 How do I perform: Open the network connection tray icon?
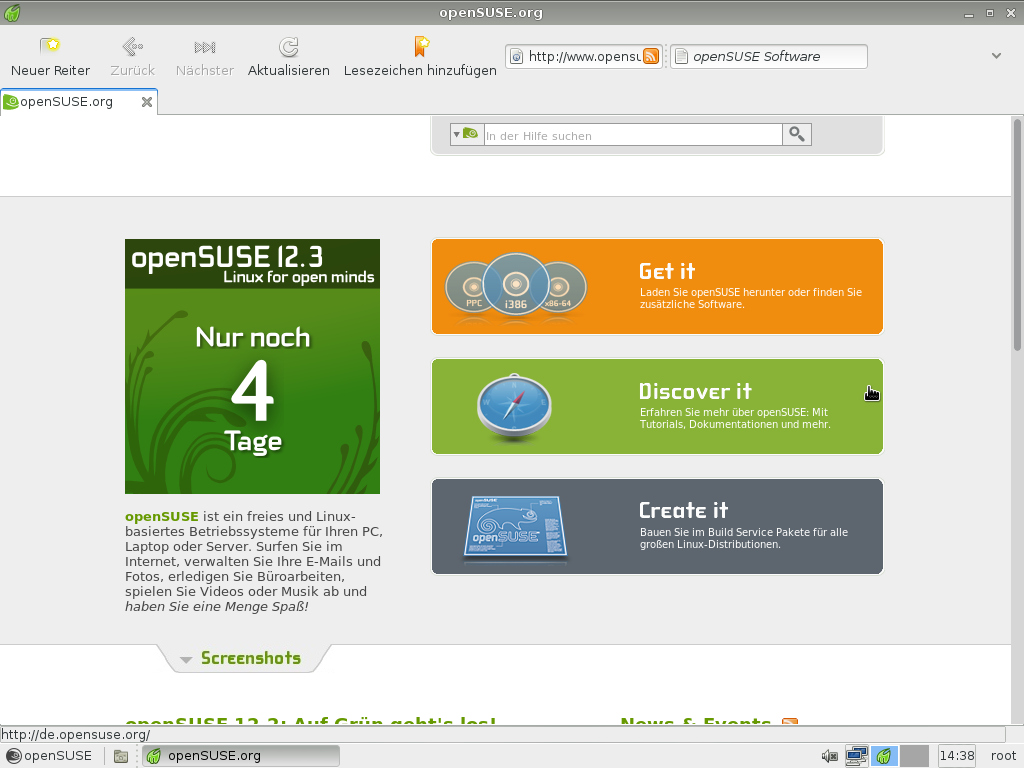[856, 756]
